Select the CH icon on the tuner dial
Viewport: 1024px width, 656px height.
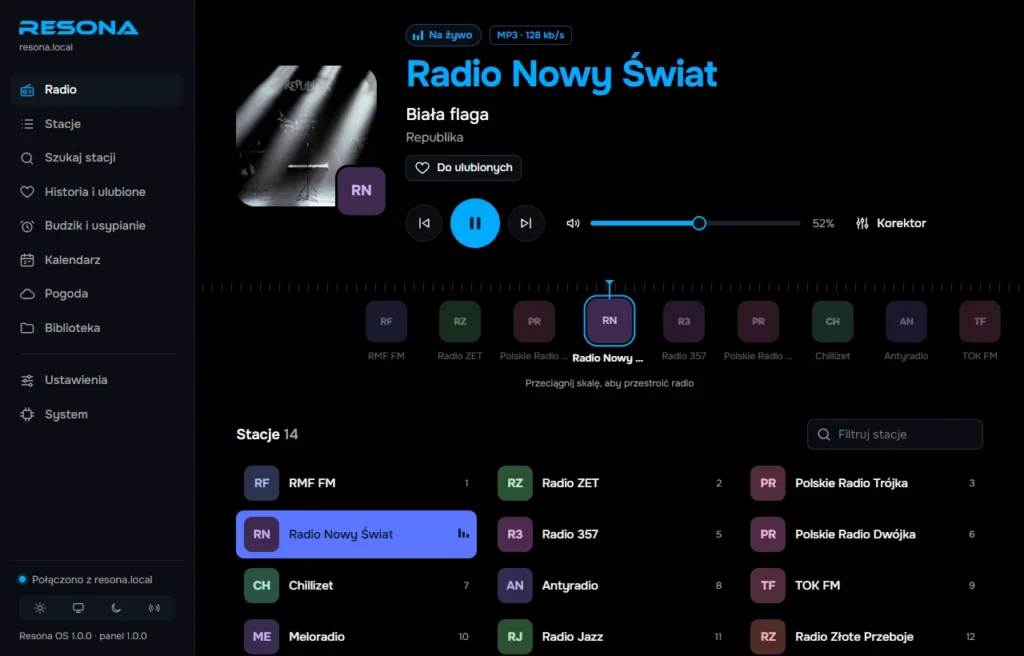click(833, 321)
